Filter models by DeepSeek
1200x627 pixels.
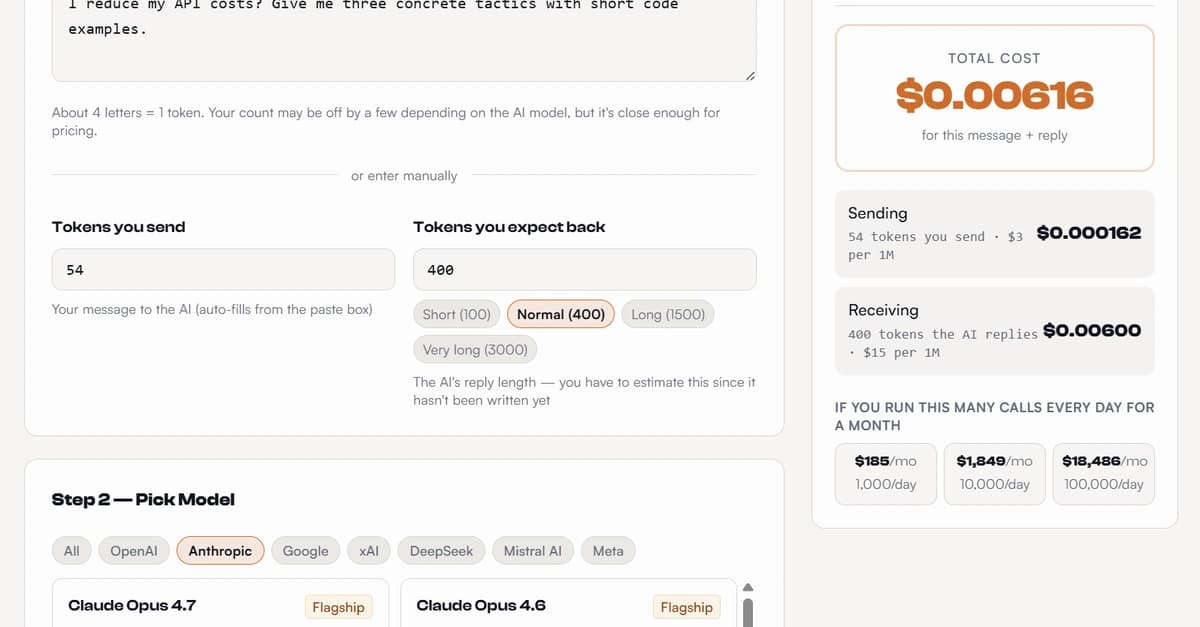pyautogui.click(x=441, y=551)
